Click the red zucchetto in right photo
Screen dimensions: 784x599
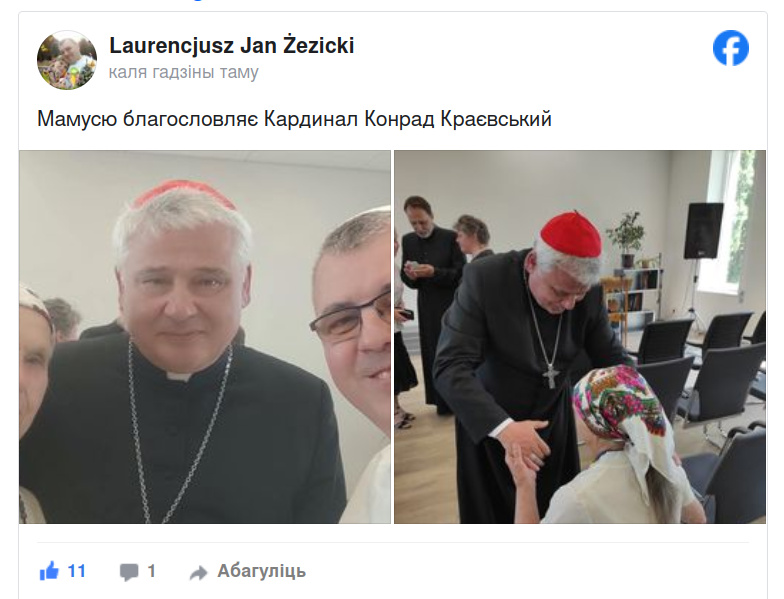[x=572, y=234]
